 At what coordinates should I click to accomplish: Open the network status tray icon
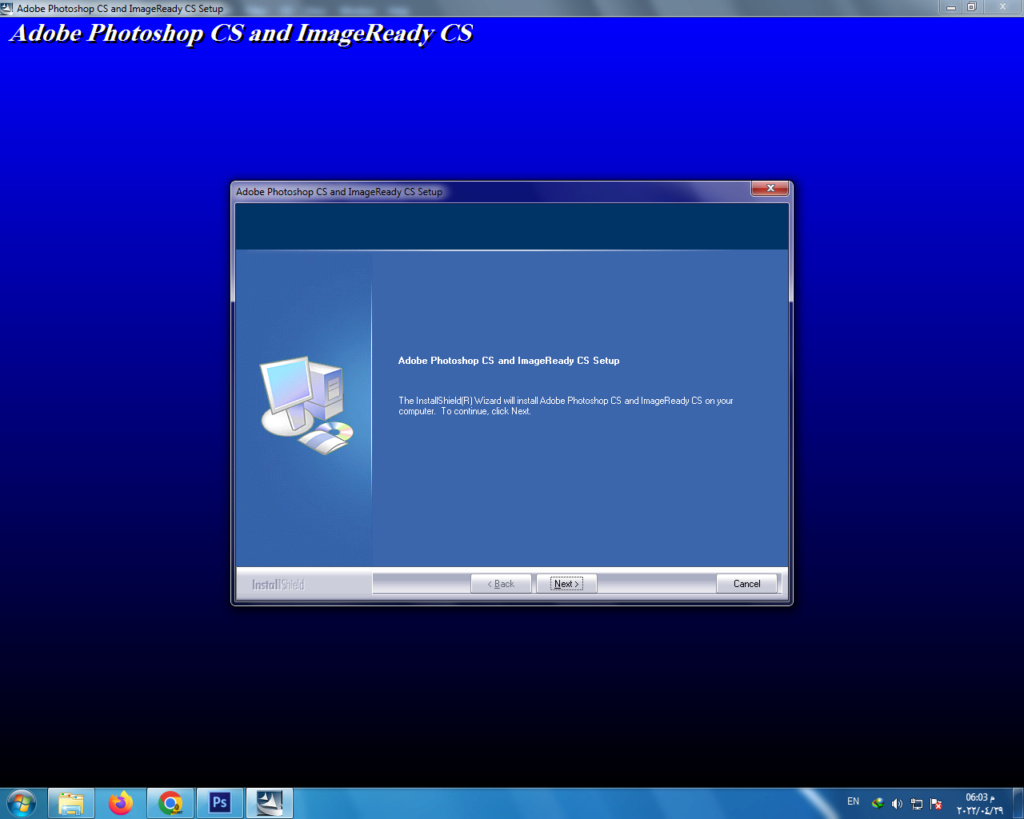pyautogui.click(x=916, y=804)
